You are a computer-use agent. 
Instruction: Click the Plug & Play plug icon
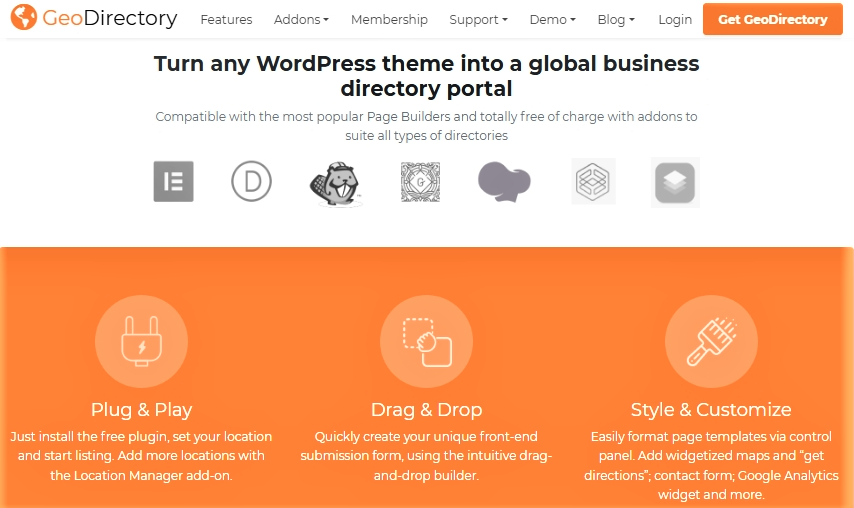click(x=142, y=341)
